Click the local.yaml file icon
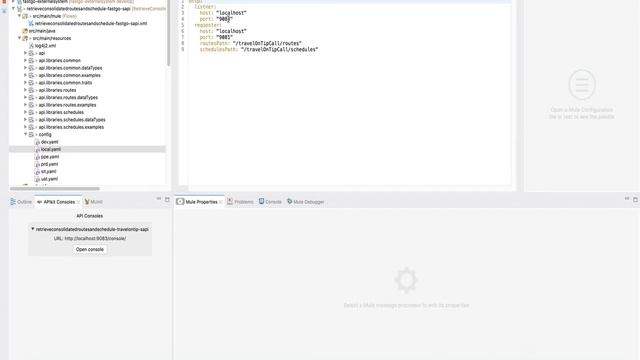Image resolution: width=640 pixels, height=360 pixels. [x=37, y=149]
